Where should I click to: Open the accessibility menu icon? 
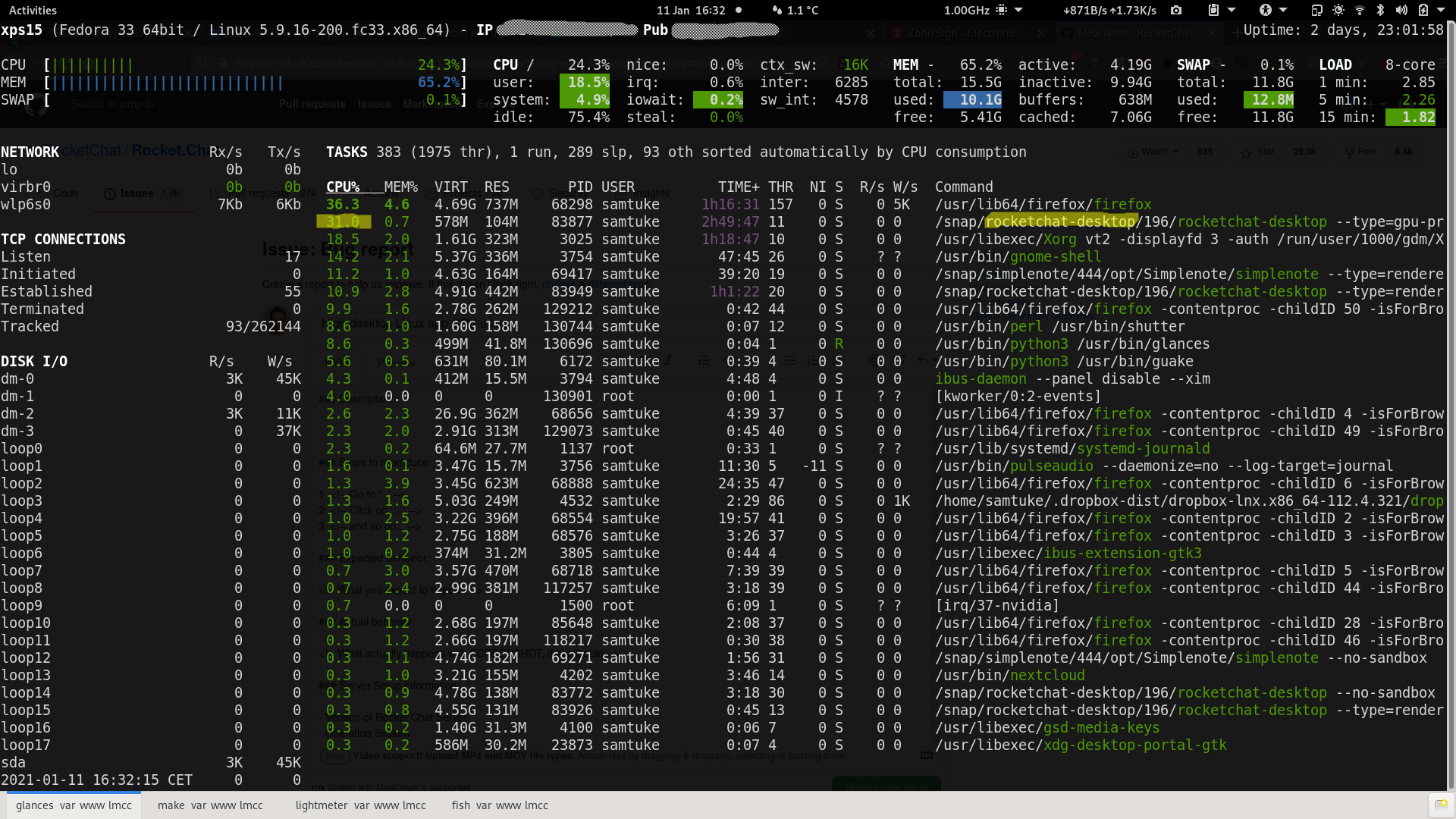coord(1265,10)
